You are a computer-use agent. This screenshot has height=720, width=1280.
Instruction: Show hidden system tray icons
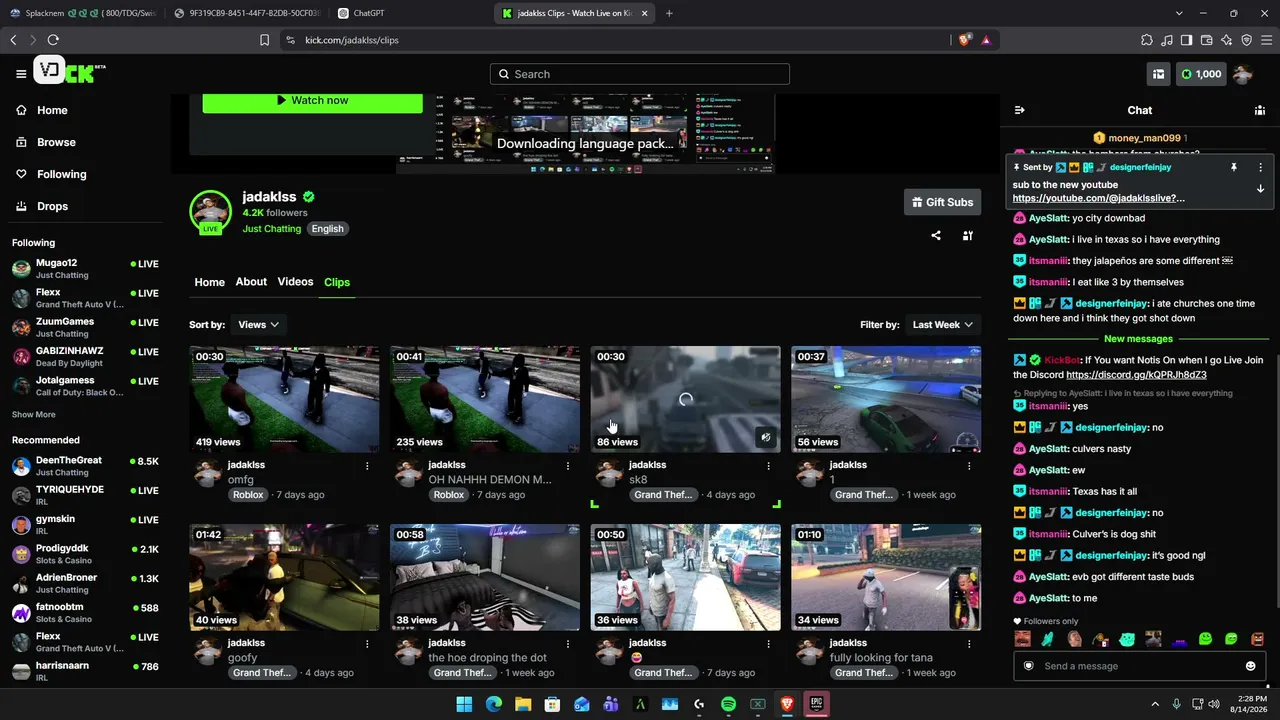pos(1155,704)
